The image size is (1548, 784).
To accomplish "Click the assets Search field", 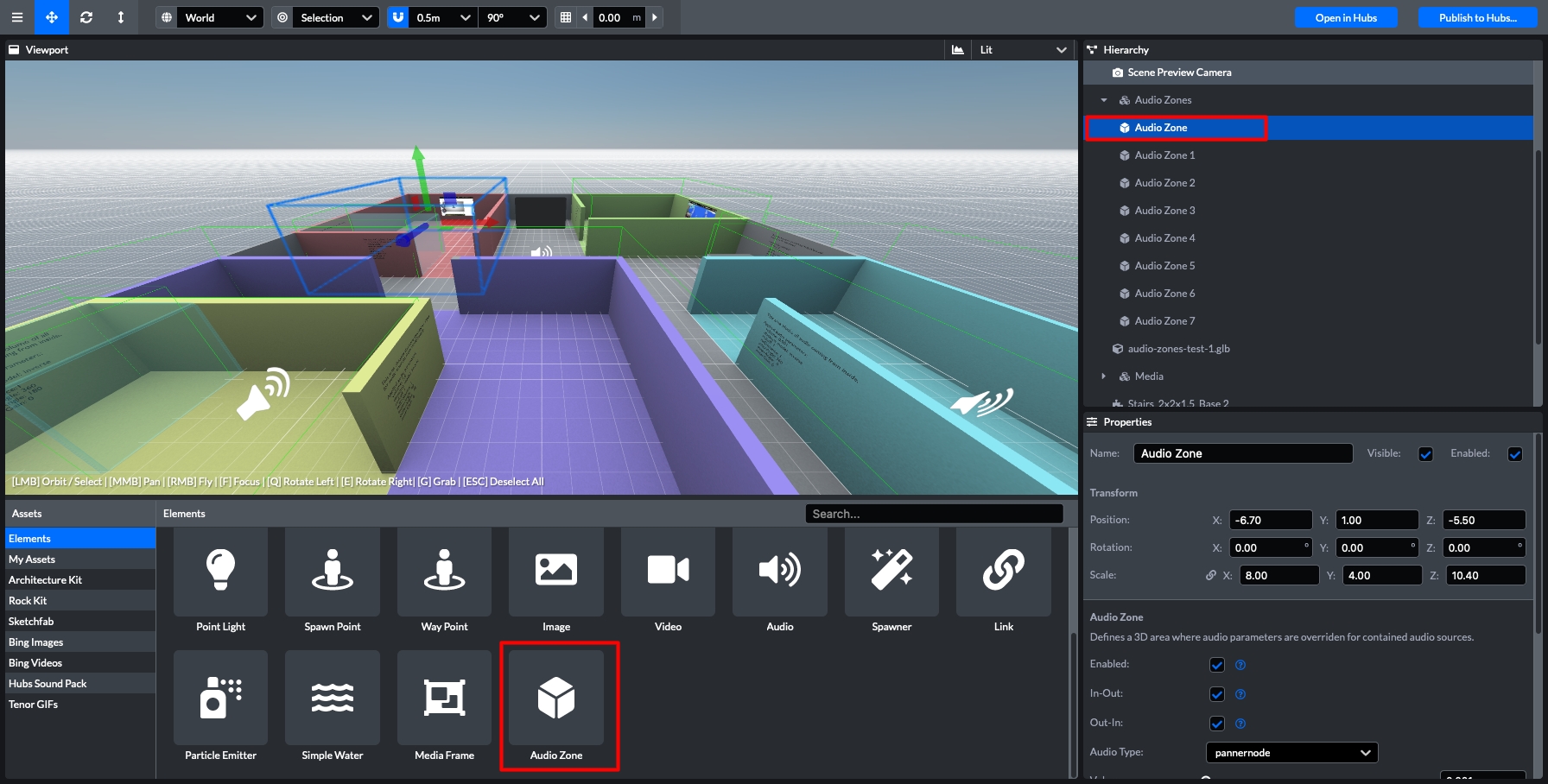I will point(934,514).
